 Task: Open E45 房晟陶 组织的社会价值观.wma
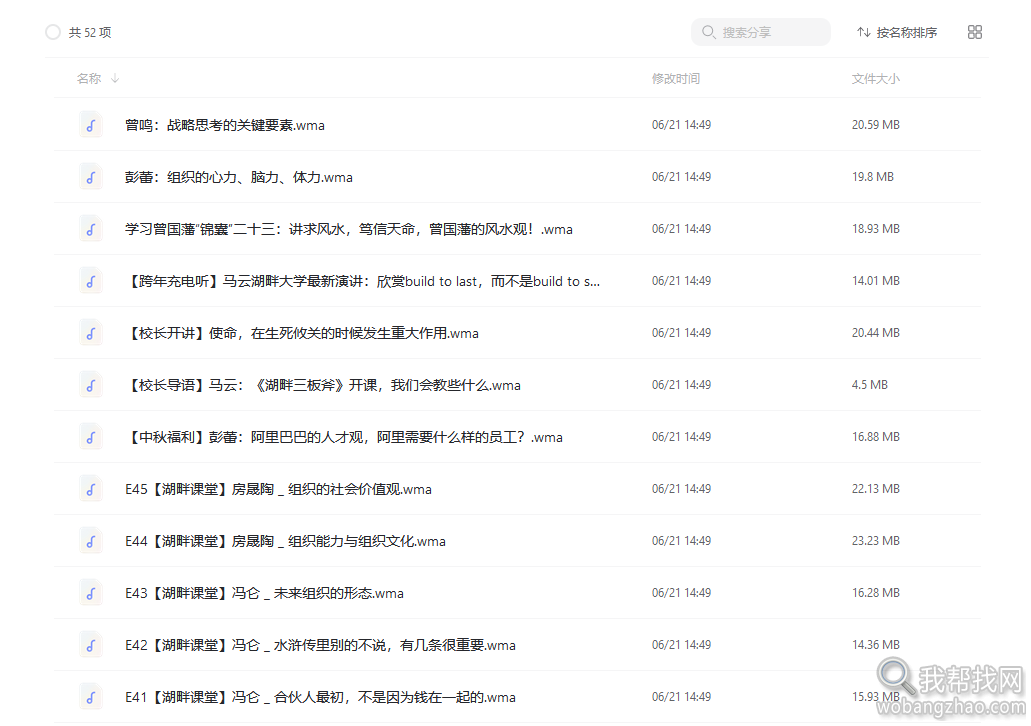pyautogui.click(x=278, y=489)
